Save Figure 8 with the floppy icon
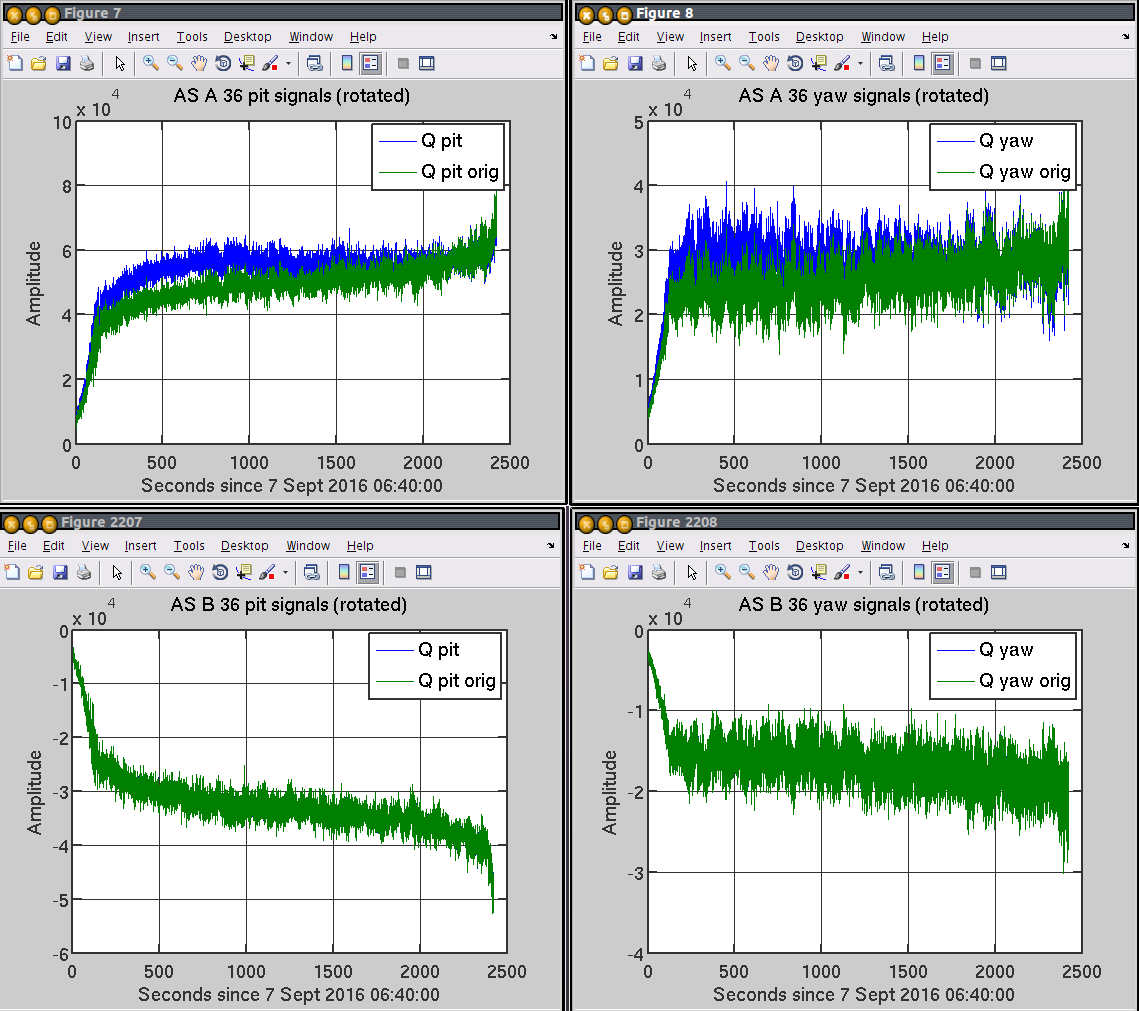The width and height of the screenshot is (1139, 1011). click(636, 64)
